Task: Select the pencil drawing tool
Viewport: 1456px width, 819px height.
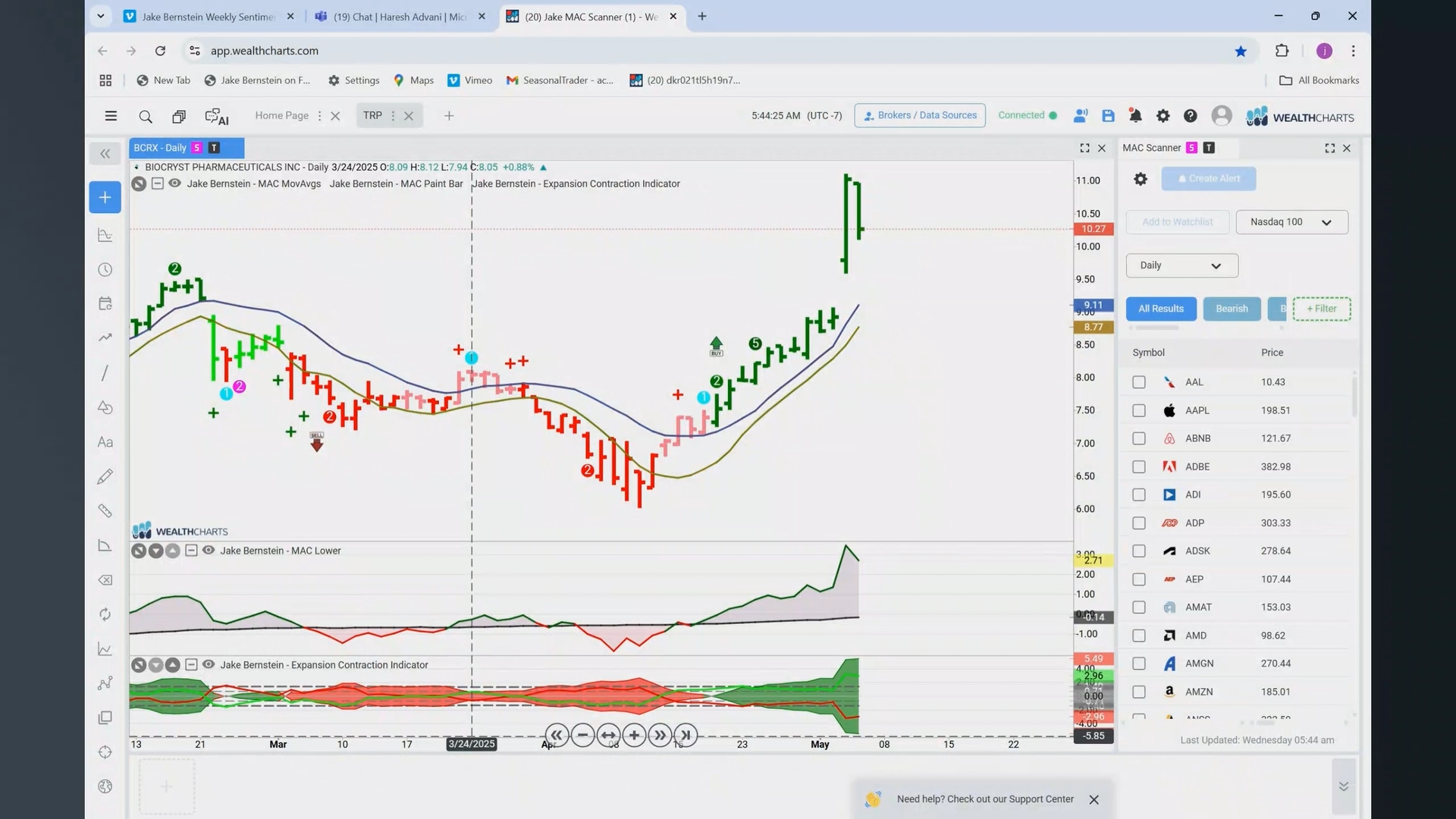Action: [x=105, y=476]
